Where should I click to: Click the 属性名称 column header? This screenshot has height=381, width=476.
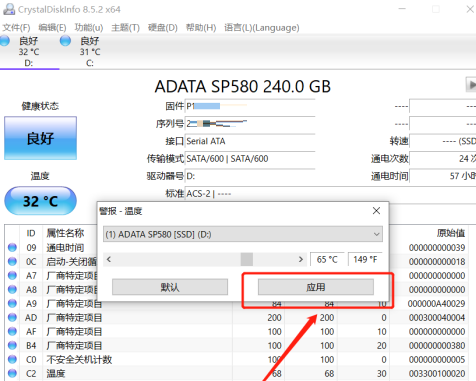point(65,233)
